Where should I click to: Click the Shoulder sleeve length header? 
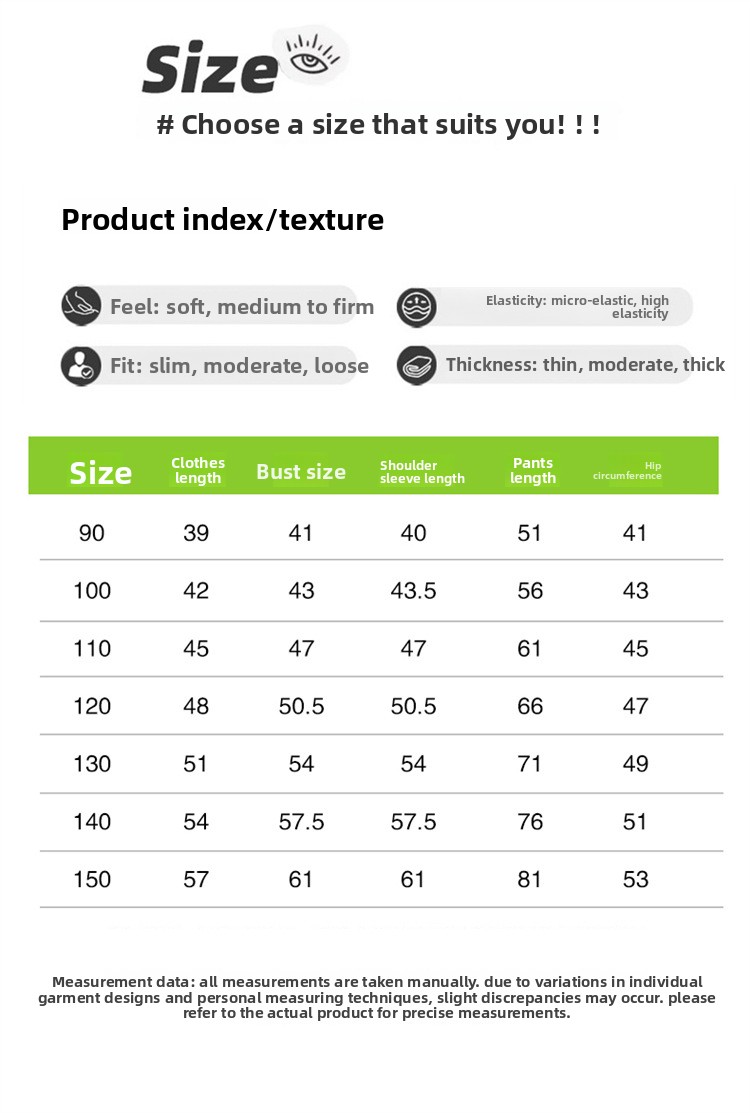click(x=422, y=472)
